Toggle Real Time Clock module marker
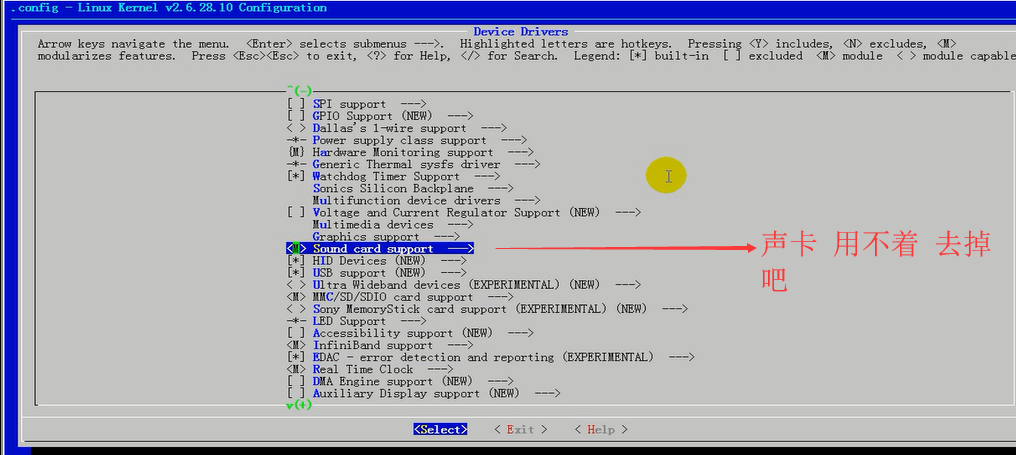 [295, 369]
